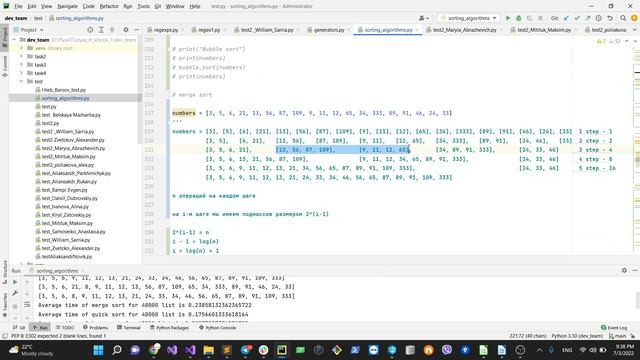Open Git Show History clock icon
This screenshot has height=360, width=640.
tap(598, 18)
